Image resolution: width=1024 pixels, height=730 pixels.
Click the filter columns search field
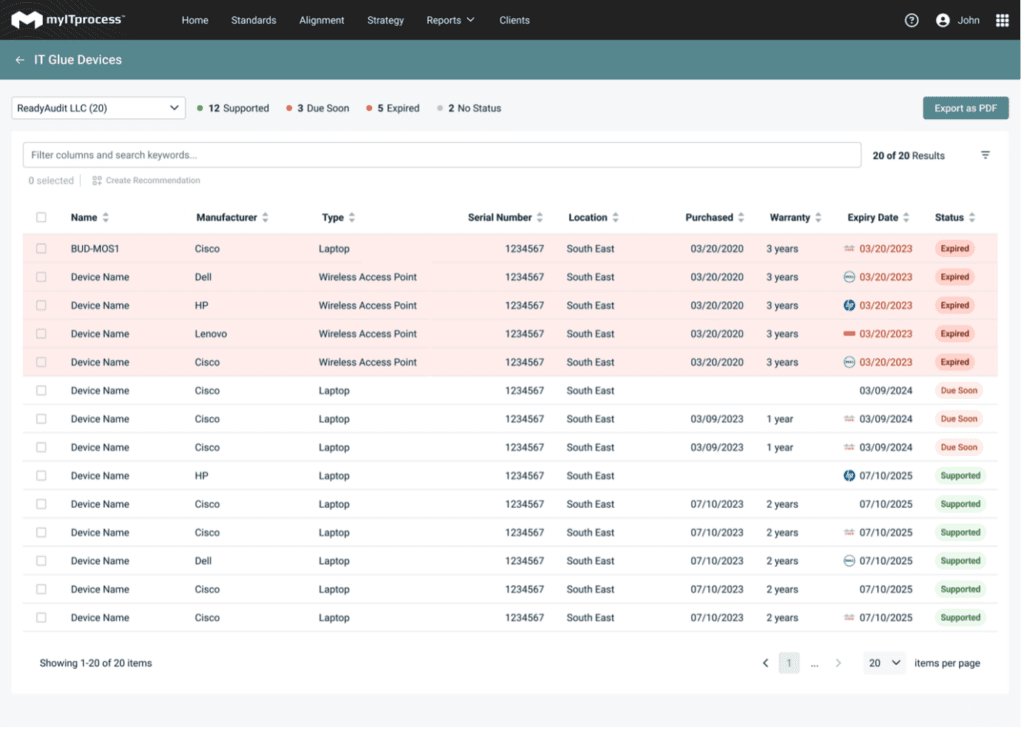click(441, 155)
